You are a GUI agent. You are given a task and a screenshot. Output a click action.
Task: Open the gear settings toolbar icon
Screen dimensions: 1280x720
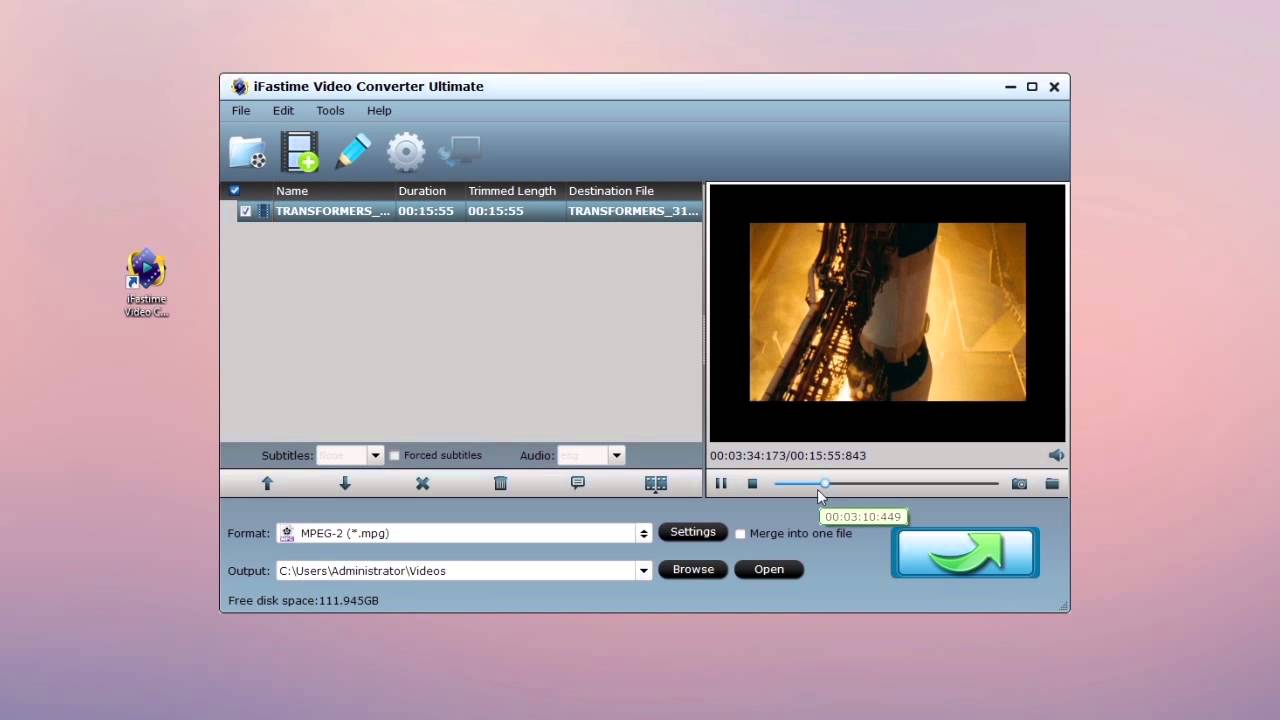click(406, 152)
